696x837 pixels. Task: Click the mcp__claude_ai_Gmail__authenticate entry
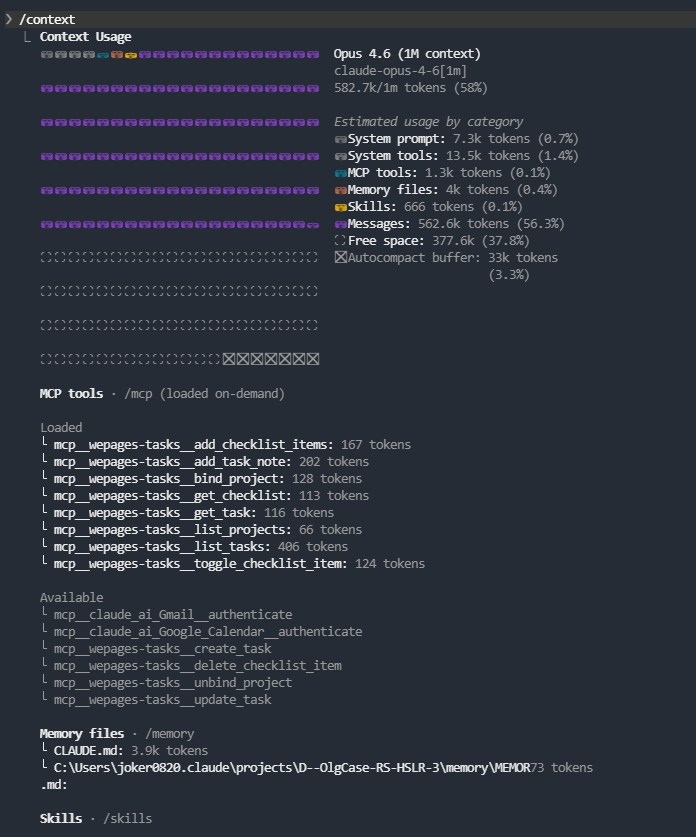[x=173, y=615]
